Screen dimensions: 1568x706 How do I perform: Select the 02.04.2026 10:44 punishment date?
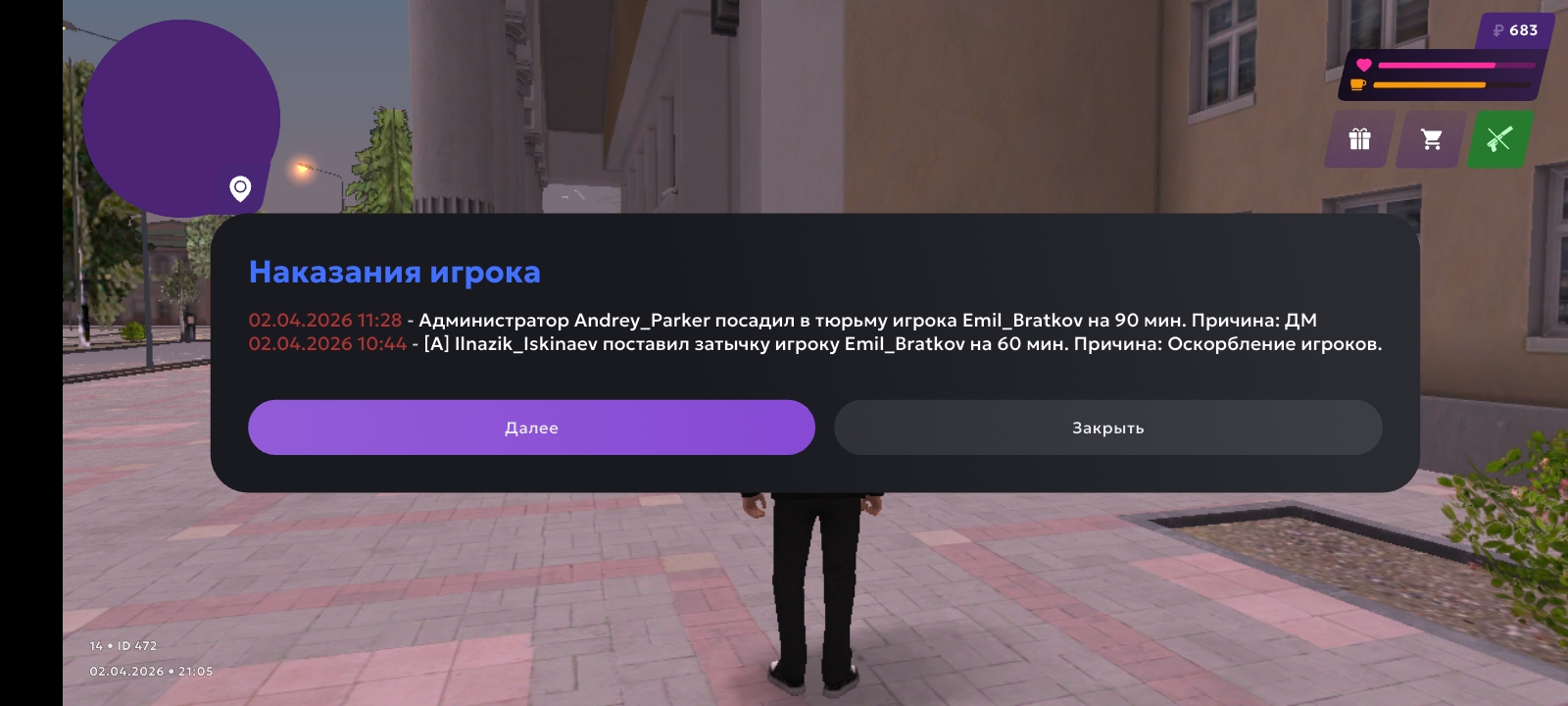[x=327, y=344]
